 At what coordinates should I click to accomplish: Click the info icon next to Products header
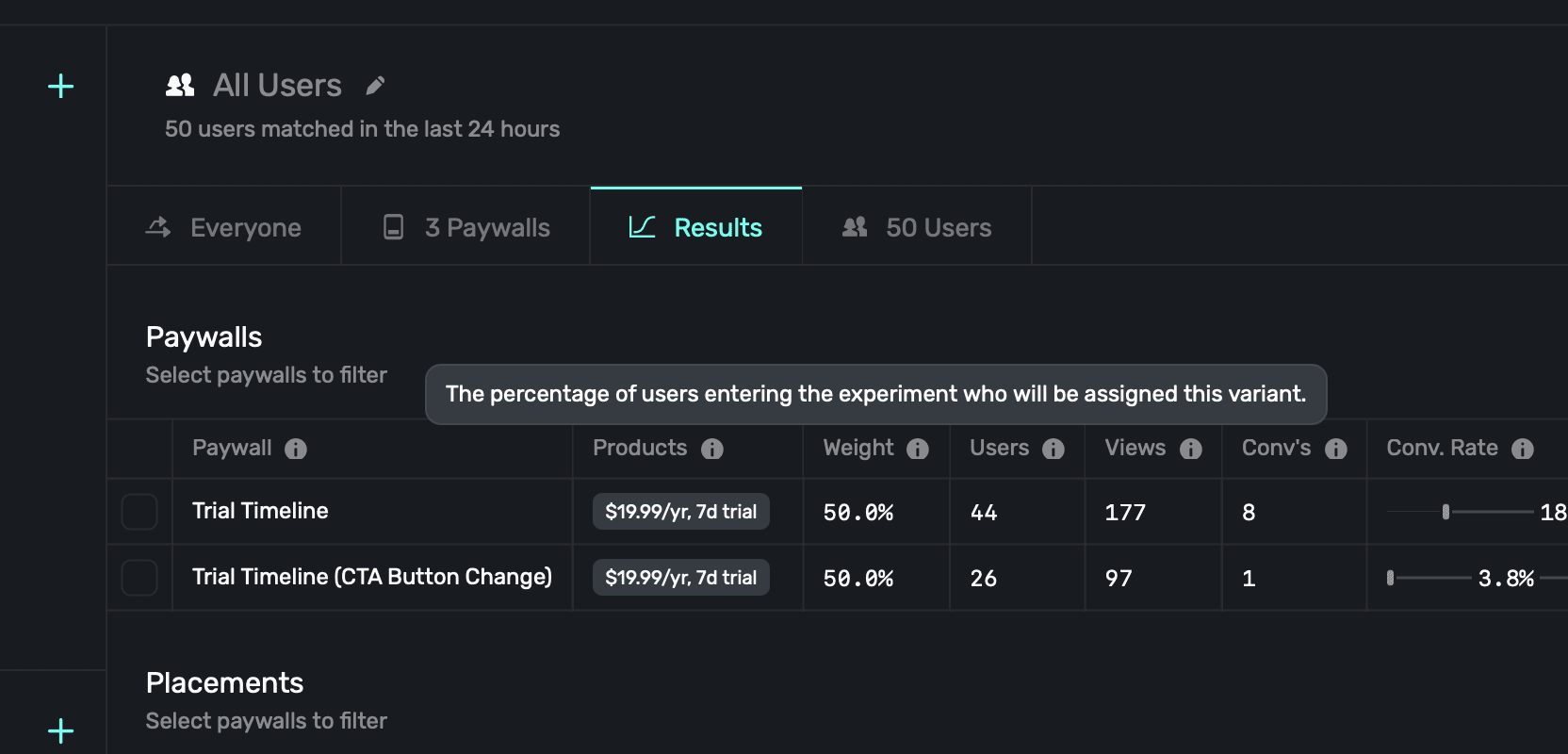point(712,450)
